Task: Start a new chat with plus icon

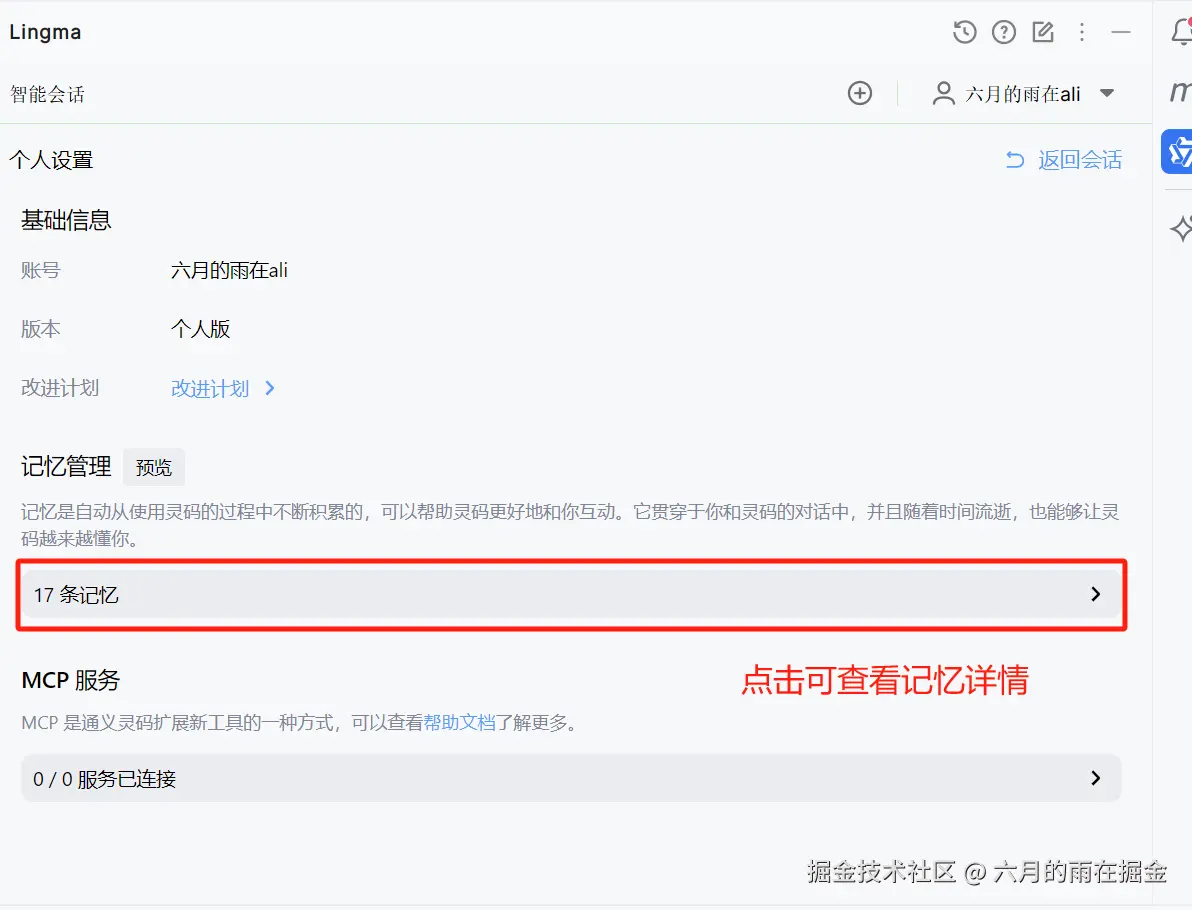Action: pos(860,94)
